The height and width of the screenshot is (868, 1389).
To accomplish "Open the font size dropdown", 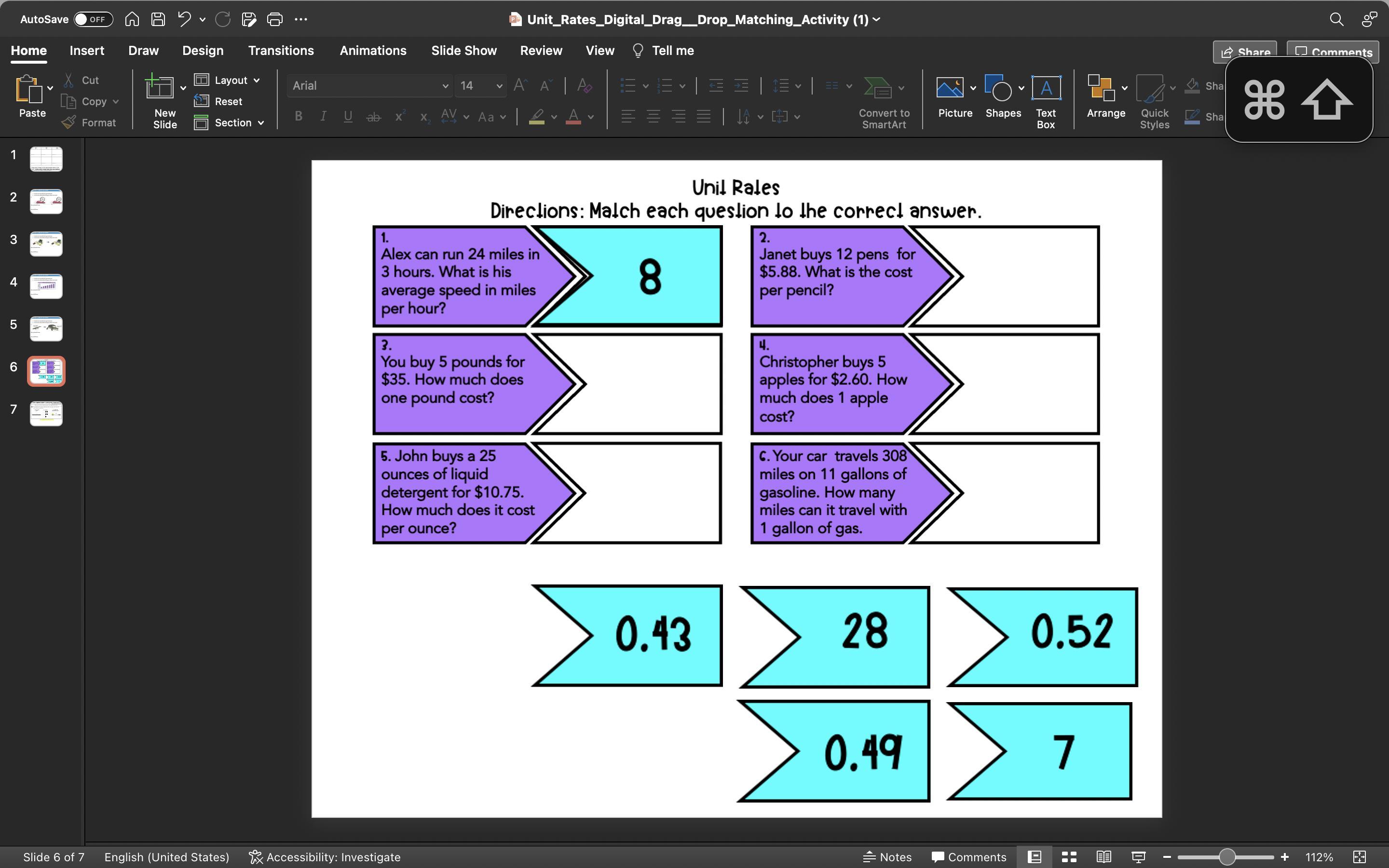I will coord(499,85).
